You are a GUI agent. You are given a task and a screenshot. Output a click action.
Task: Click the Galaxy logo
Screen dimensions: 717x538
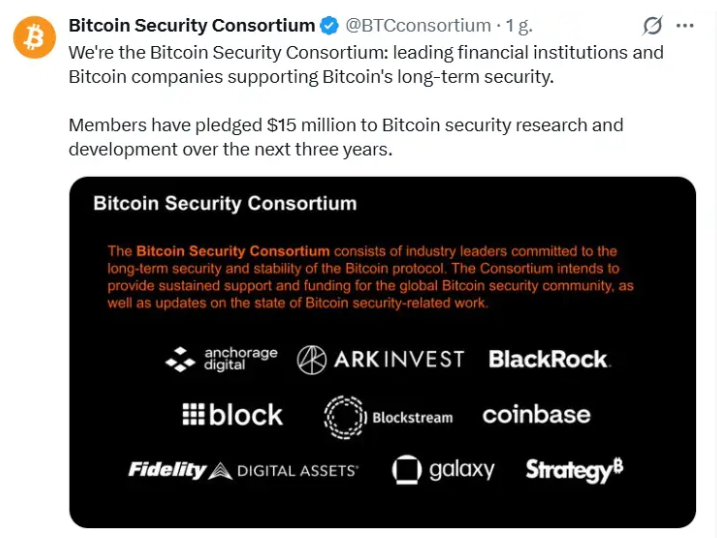coord(443,470)
